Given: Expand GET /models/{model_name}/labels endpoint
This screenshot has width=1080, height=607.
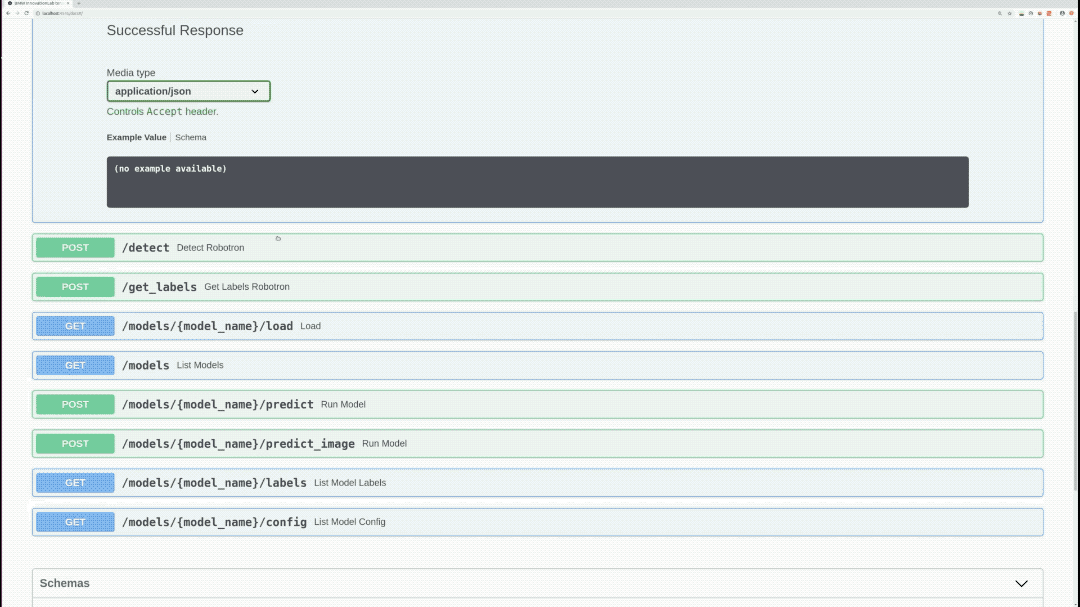Looking at the screenshot, I should click(x=537, y=483).
